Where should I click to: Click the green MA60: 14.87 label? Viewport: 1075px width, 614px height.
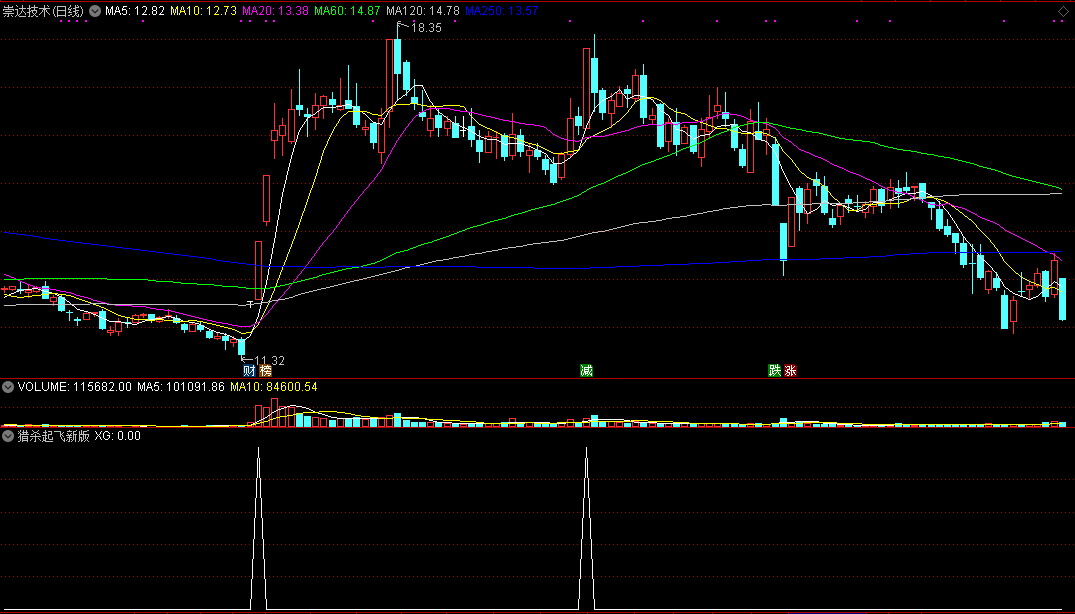click(347, 11)
